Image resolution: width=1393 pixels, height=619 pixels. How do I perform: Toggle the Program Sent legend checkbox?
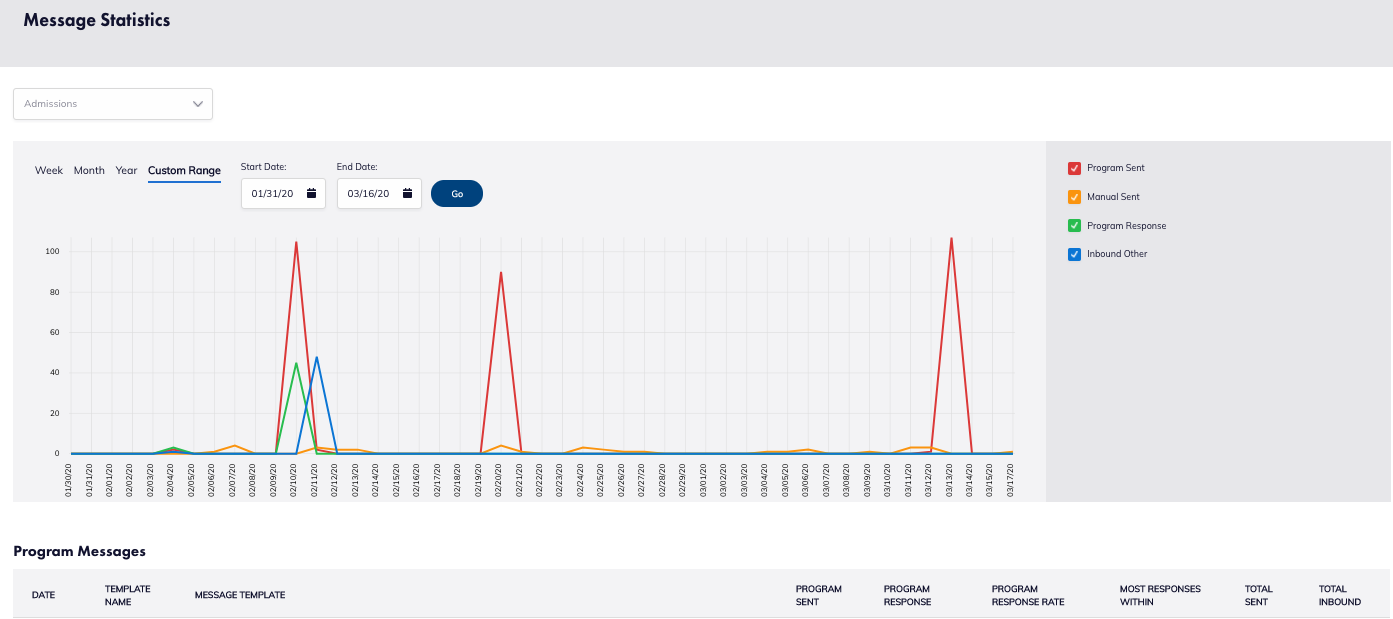coord(1075,168)
